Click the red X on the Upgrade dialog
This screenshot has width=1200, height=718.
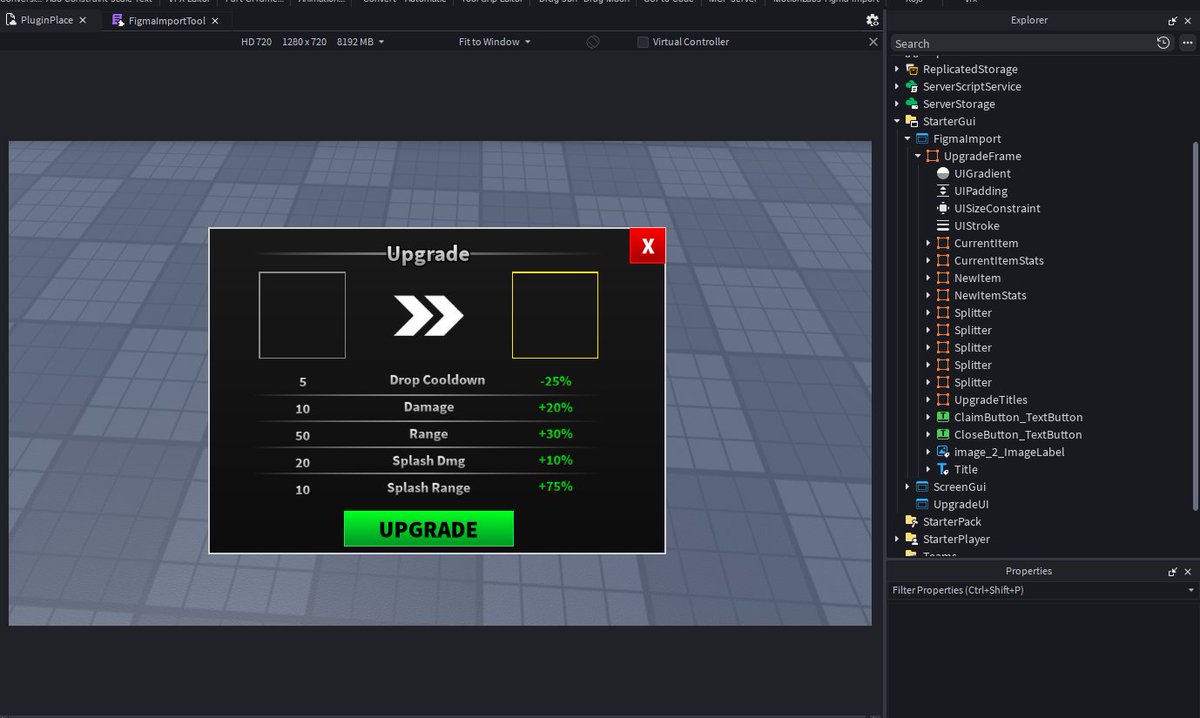tap(646, 245)
